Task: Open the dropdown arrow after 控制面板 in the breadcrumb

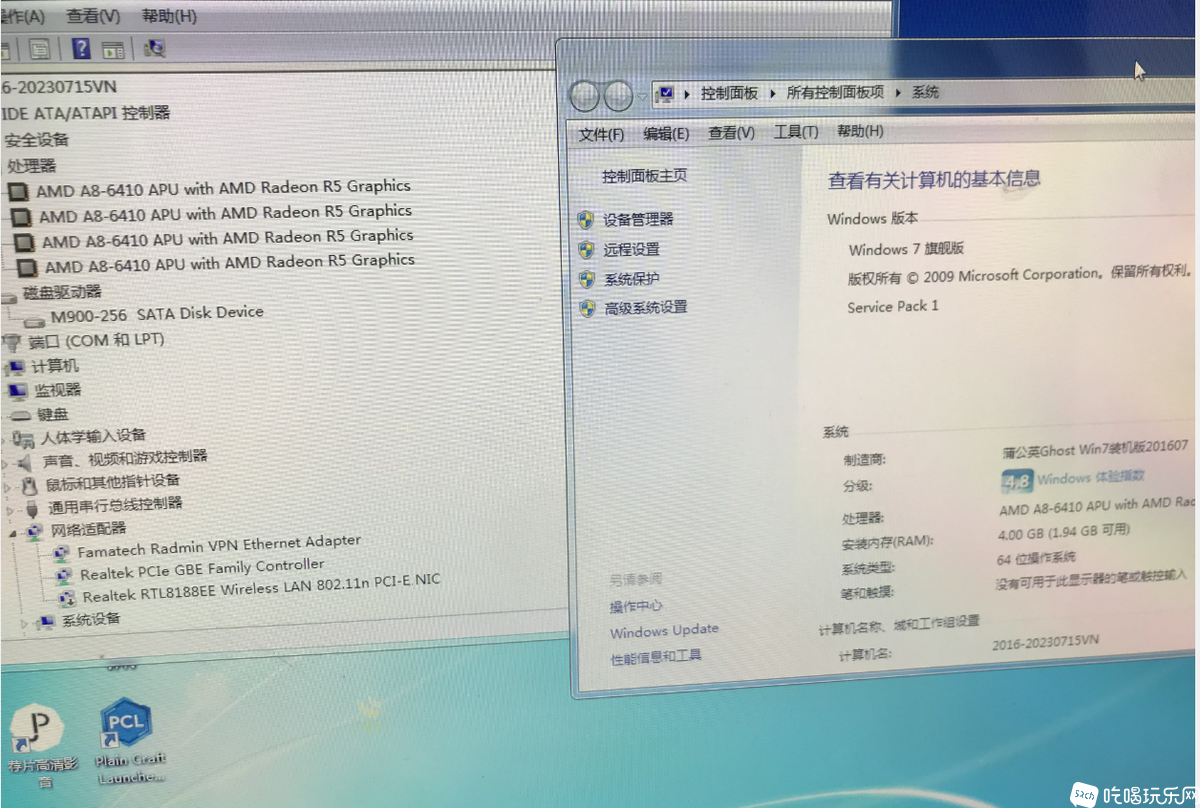Action: point(772,93)
